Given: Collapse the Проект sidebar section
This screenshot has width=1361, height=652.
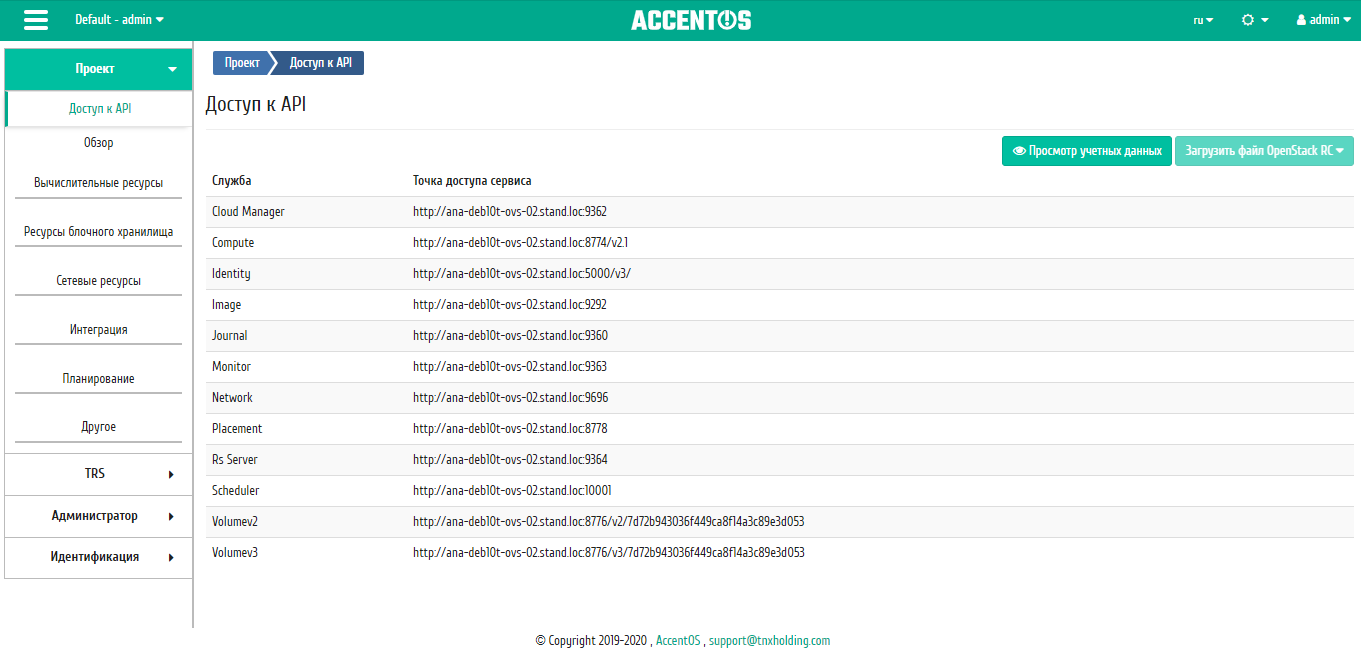Looking at the screenshot, I should click(x=98, y=69).
